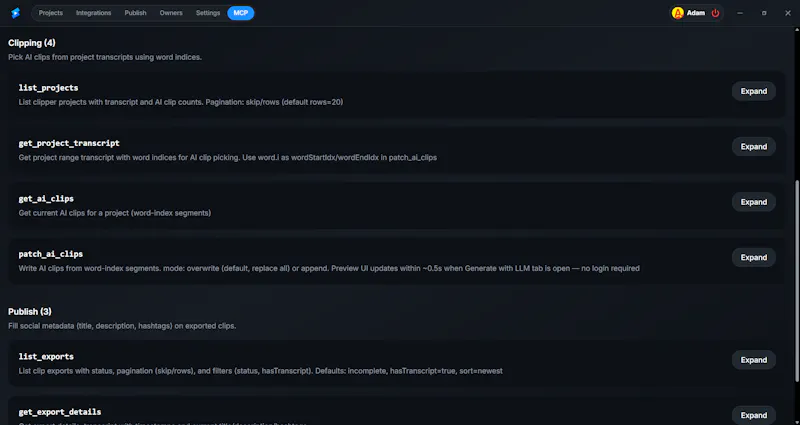This screenshot has height=425, width=800.
Task: Click the 'List clip exports with status' description
Action: [260, 371]
